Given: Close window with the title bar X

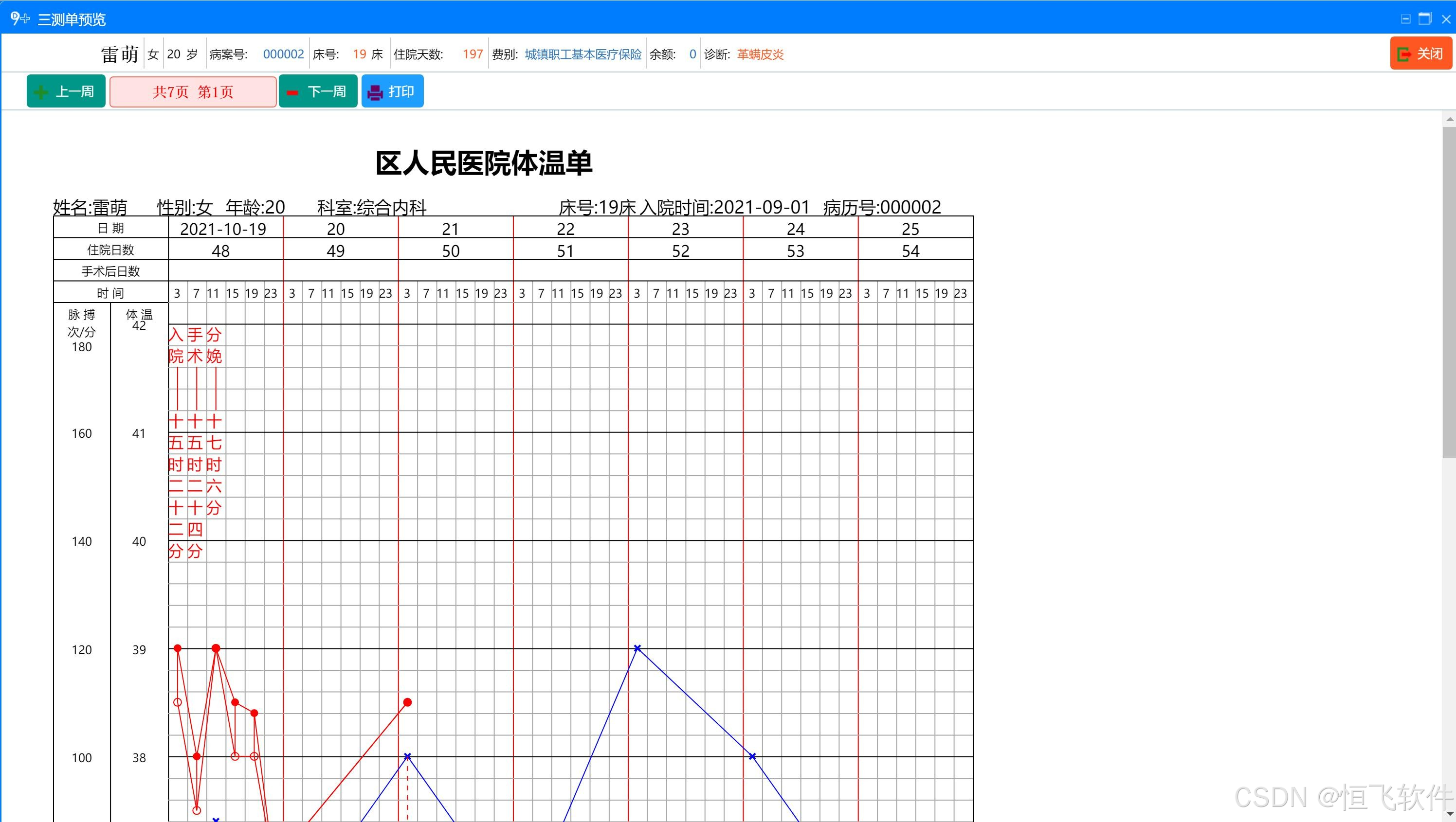Looking at the screenshot, I should point(1446,19).
